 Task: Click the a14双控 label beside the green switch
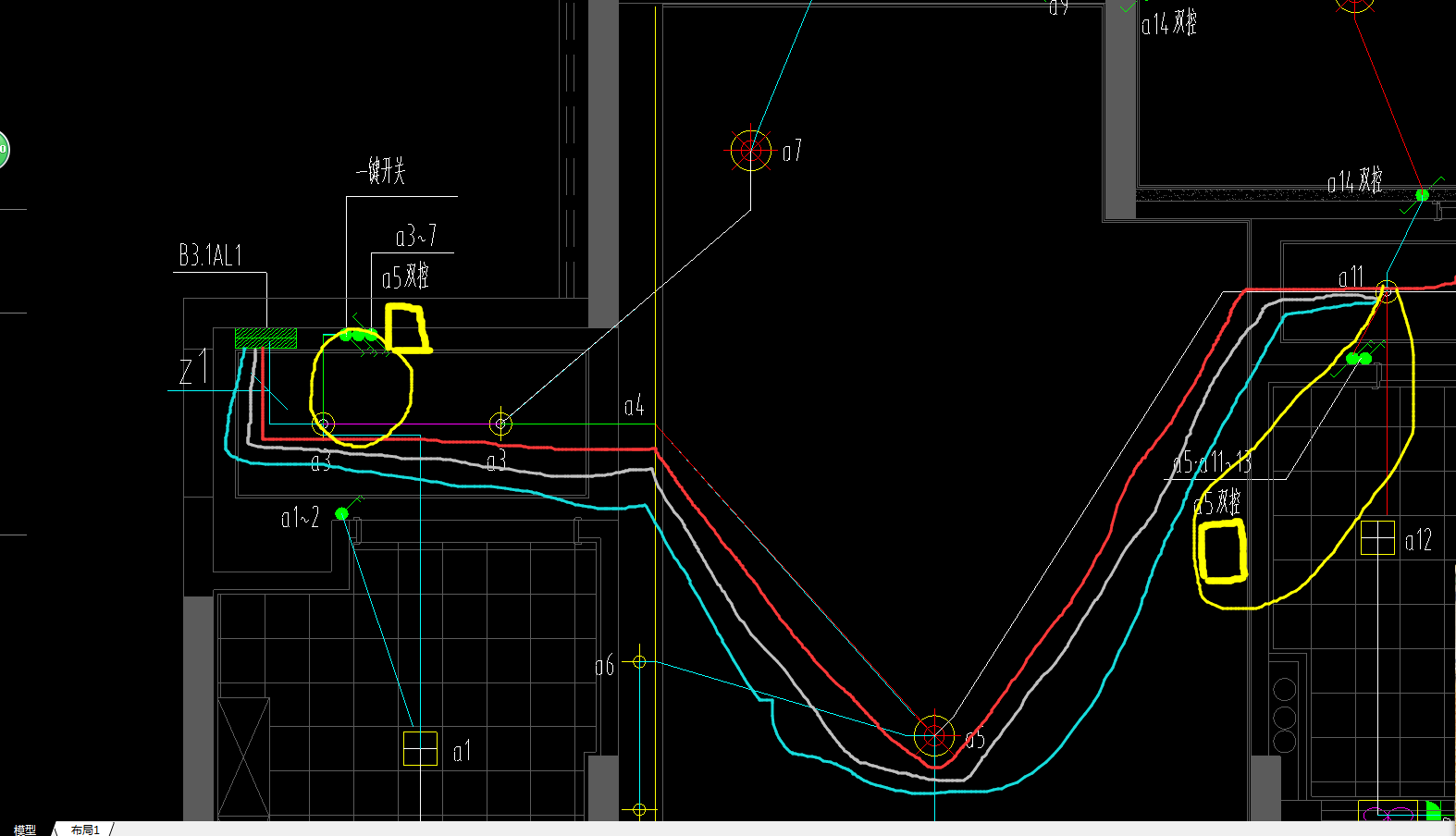pos(1355,181)
